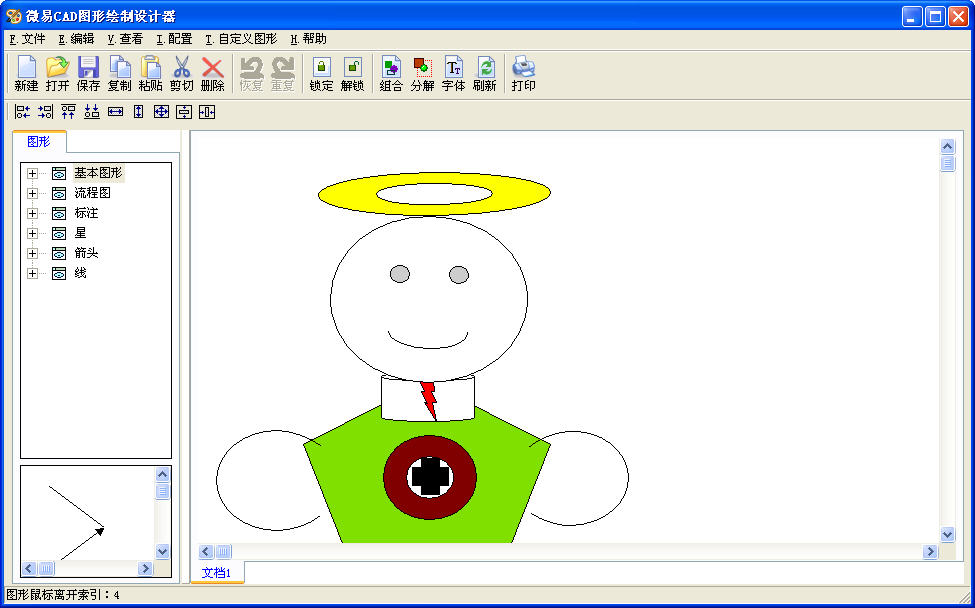Expand the 流程图 category
975x608 pixels.
click(33, 193)
